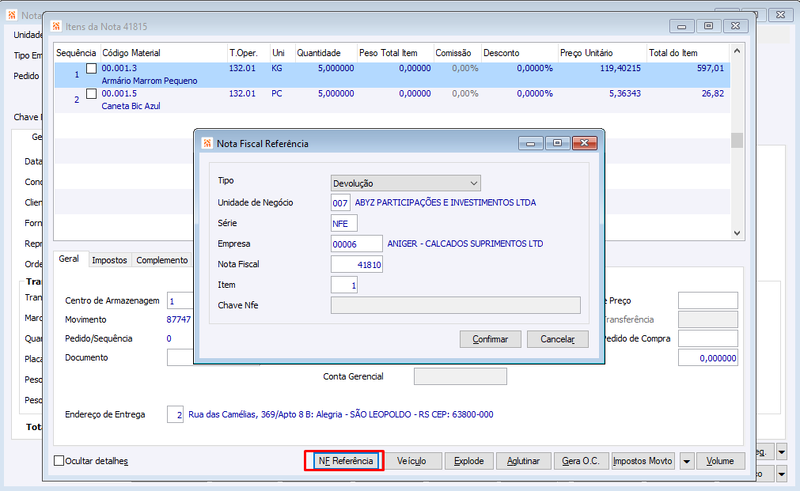This screenshot has width=800, height=491.
Task: Click the Cancelar button
Action: click(558, 339)
